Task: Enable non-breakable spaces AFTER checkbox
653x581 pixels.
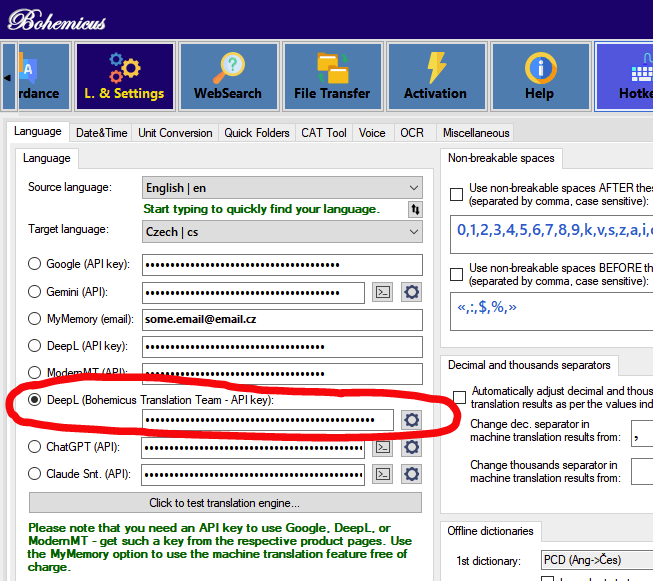Action: 457,194
